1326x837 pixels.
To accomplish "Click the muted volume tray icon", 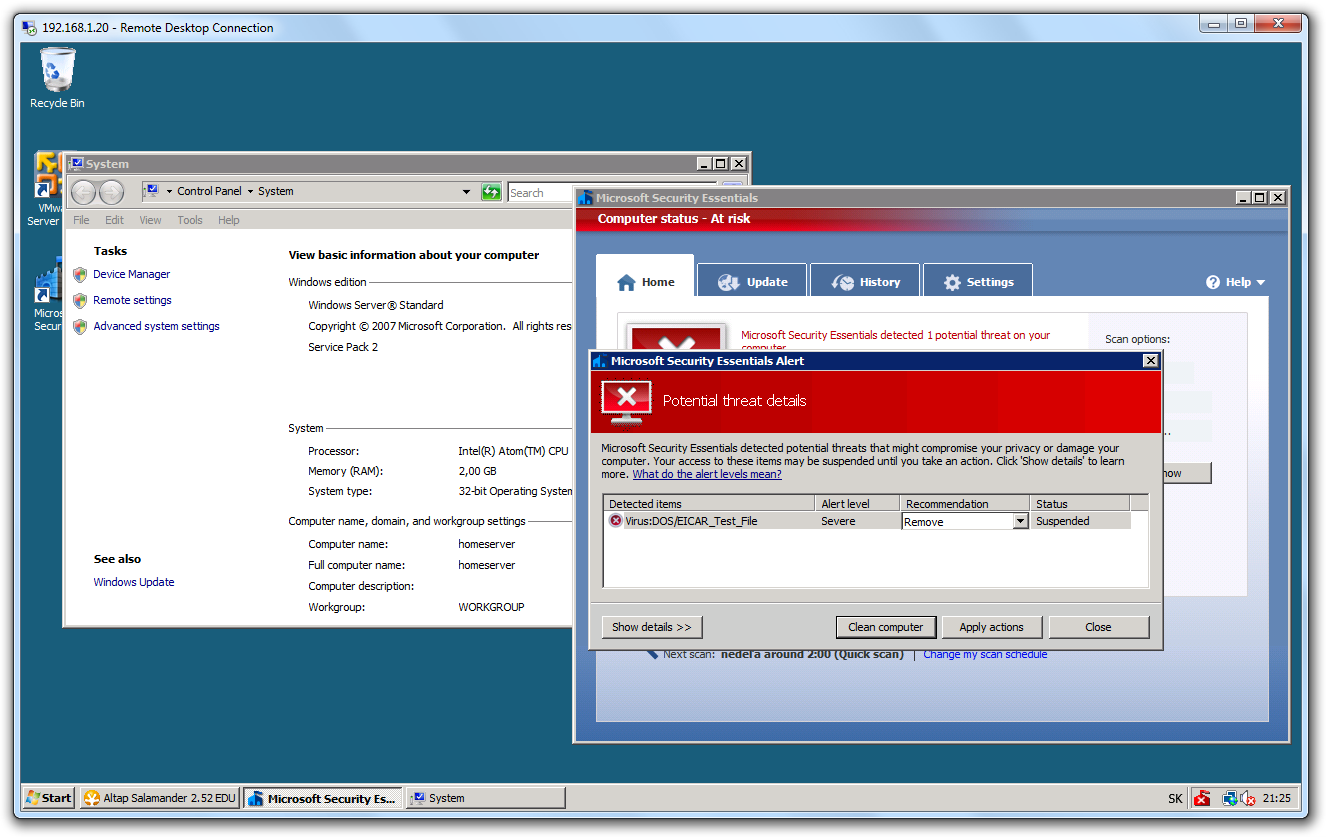I will coord(1247,798).
